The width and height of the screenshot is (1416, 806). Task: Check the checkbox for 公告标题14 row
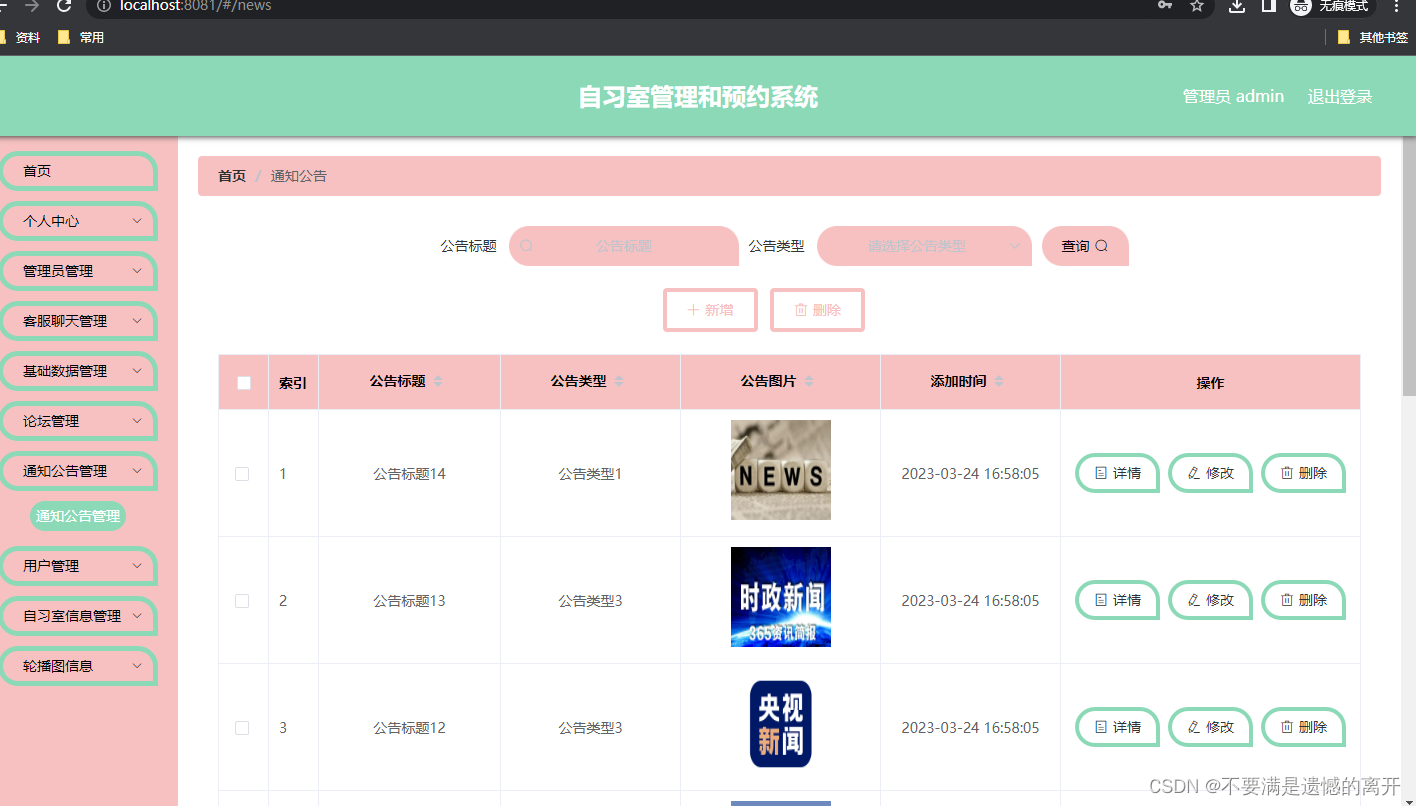(242, 473)
